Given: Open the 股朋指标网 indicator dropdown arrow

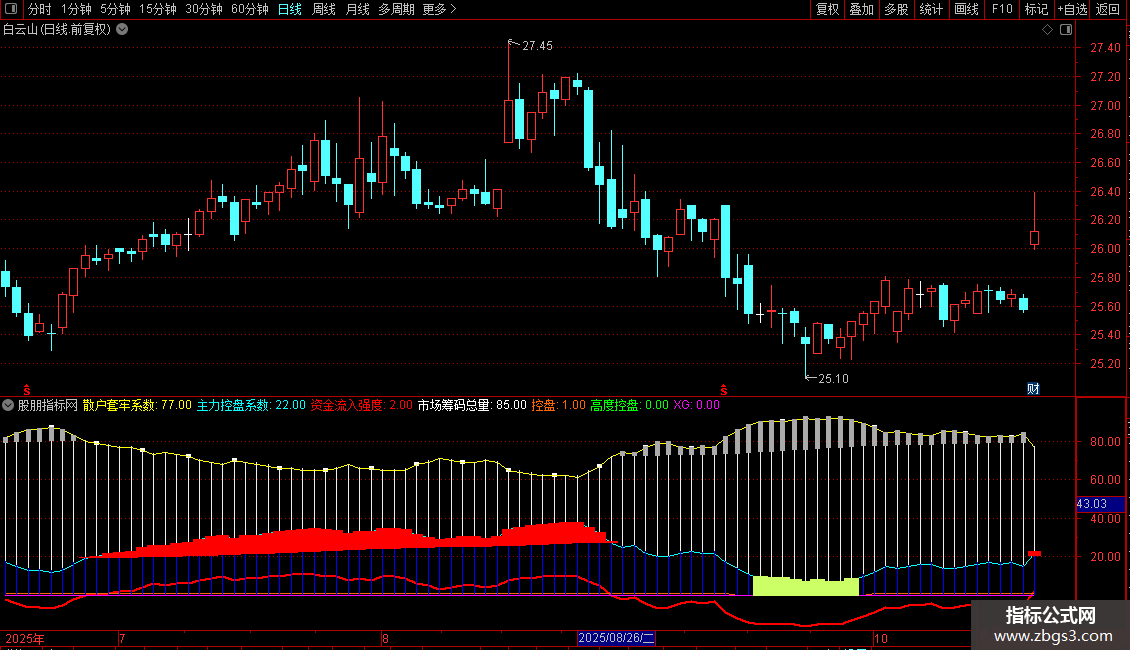Looking at the screenshot, I should [x=8, y=405].
